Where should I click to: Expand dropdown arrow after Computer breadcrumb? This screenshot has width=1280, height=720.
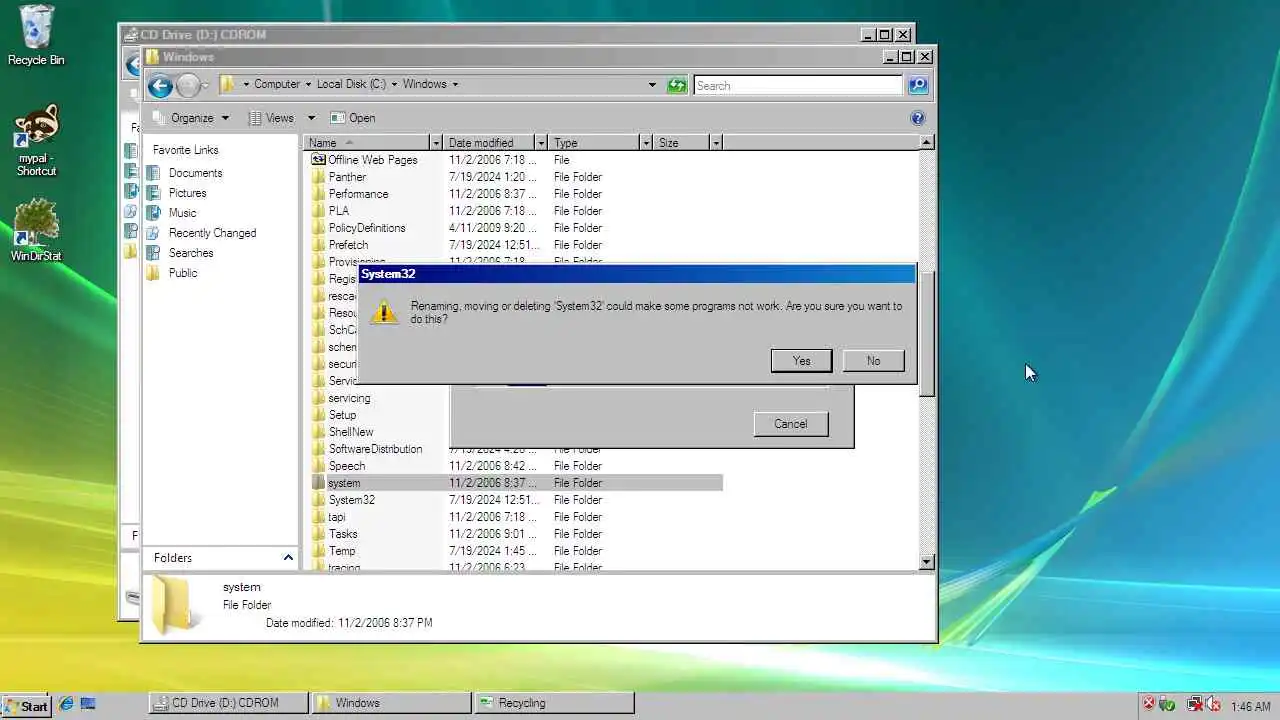308,85
